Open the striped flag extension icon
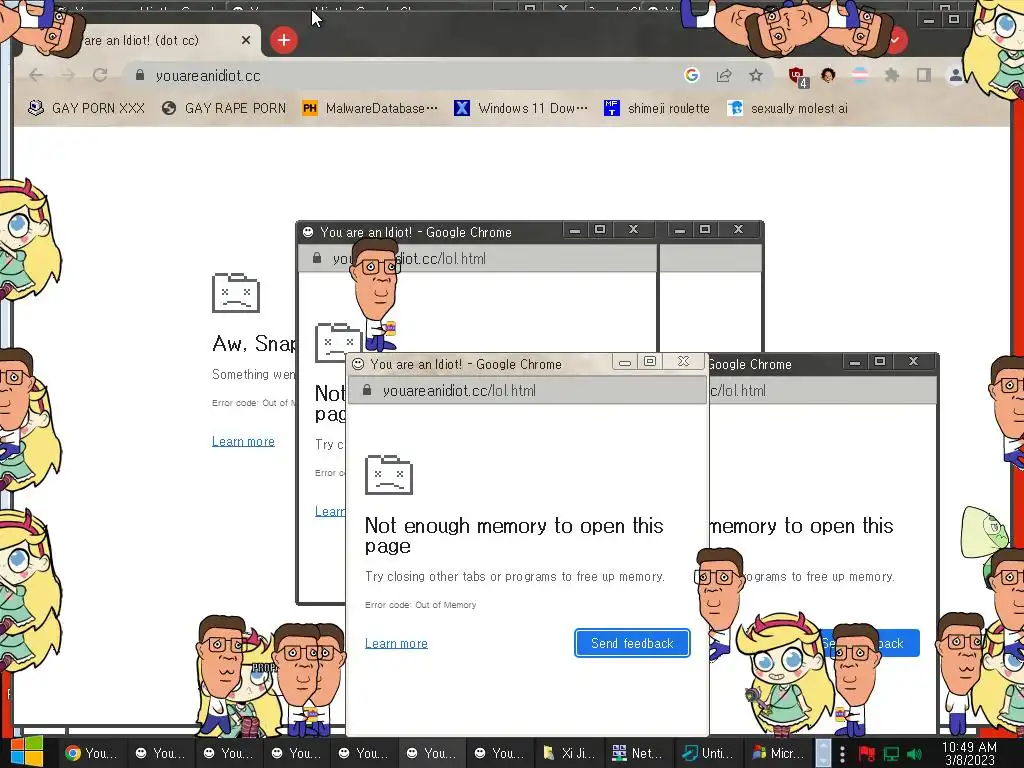The image size is (1024, 768). pyautogui.click(x=860, y=76)
